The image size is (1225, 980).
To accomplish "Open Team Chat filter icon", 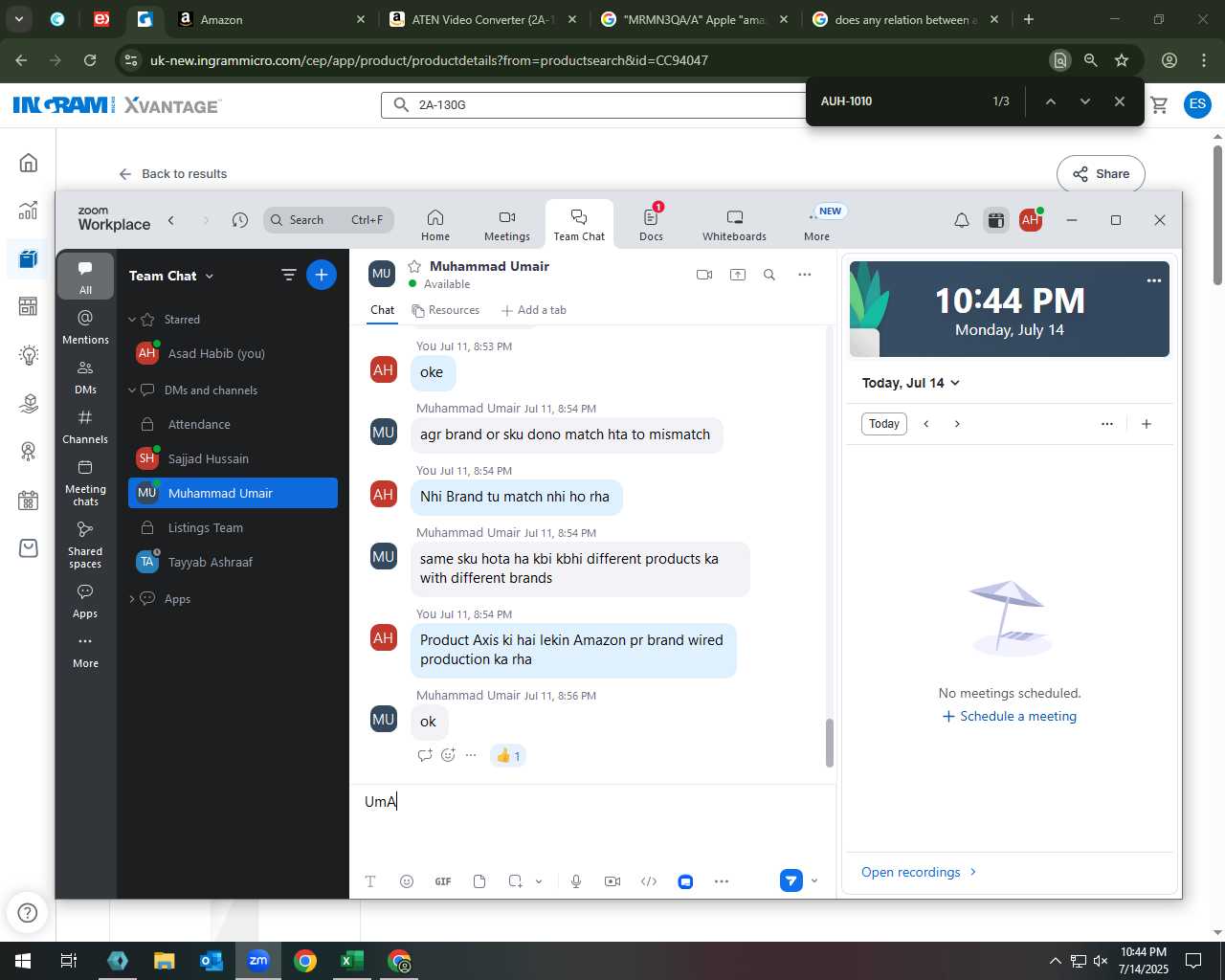I will 288,276.
